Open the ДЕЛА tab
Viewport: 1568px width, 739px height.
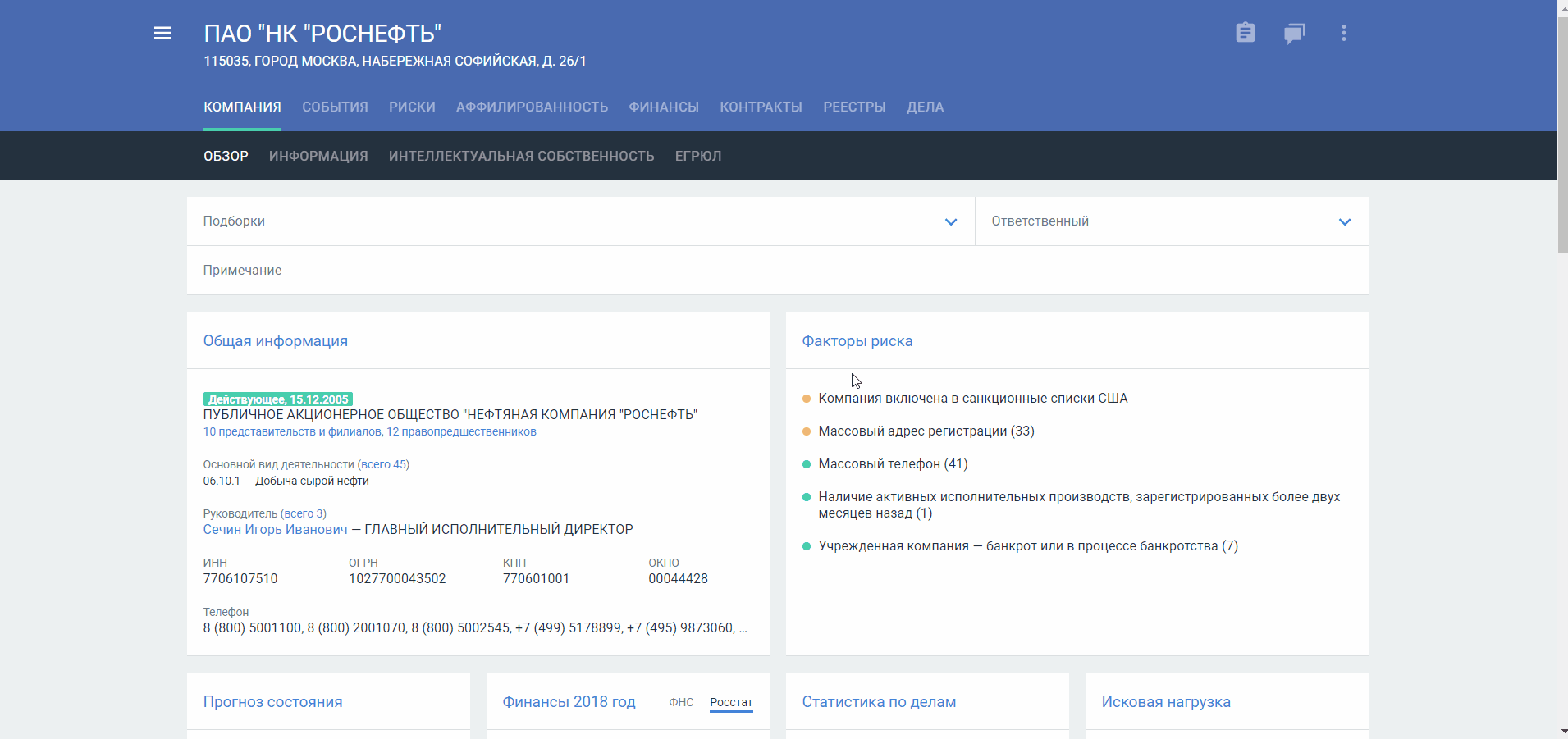click(925, 107)
